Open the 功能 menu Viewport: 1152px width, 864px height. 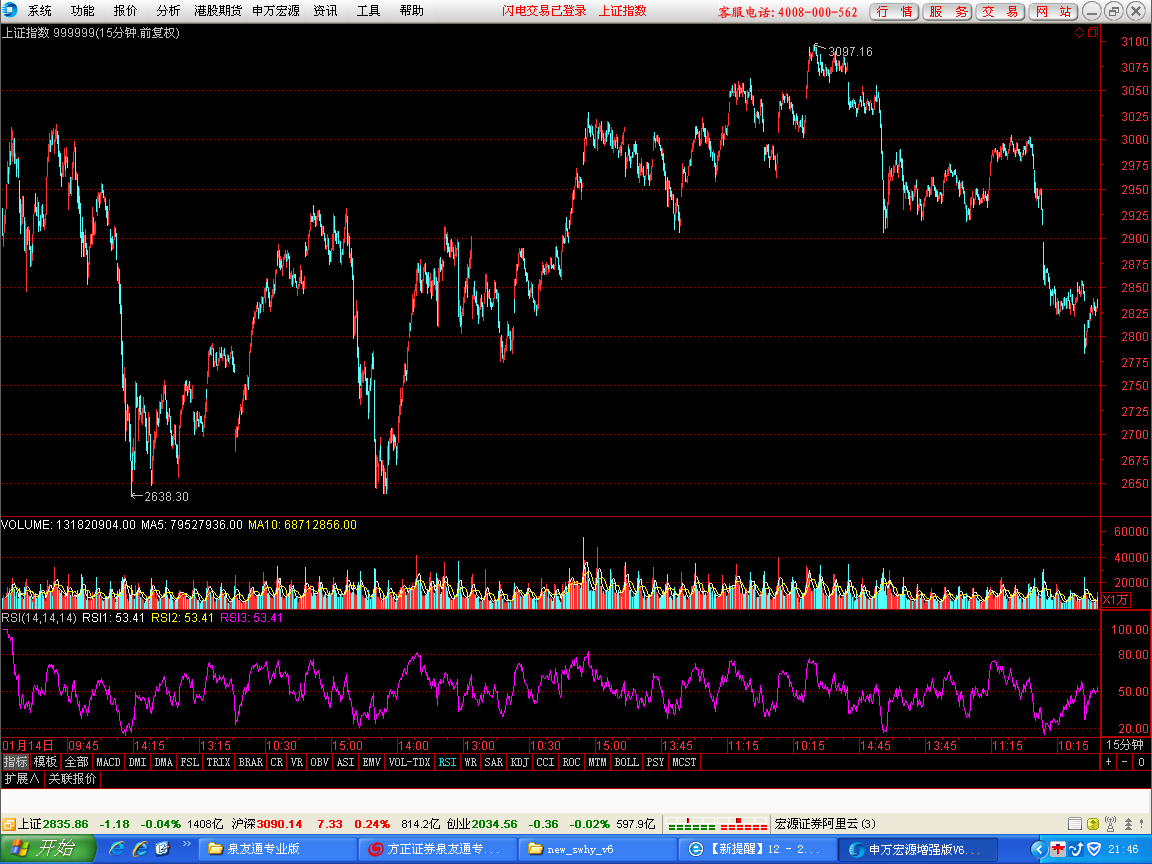pos(82,11)
